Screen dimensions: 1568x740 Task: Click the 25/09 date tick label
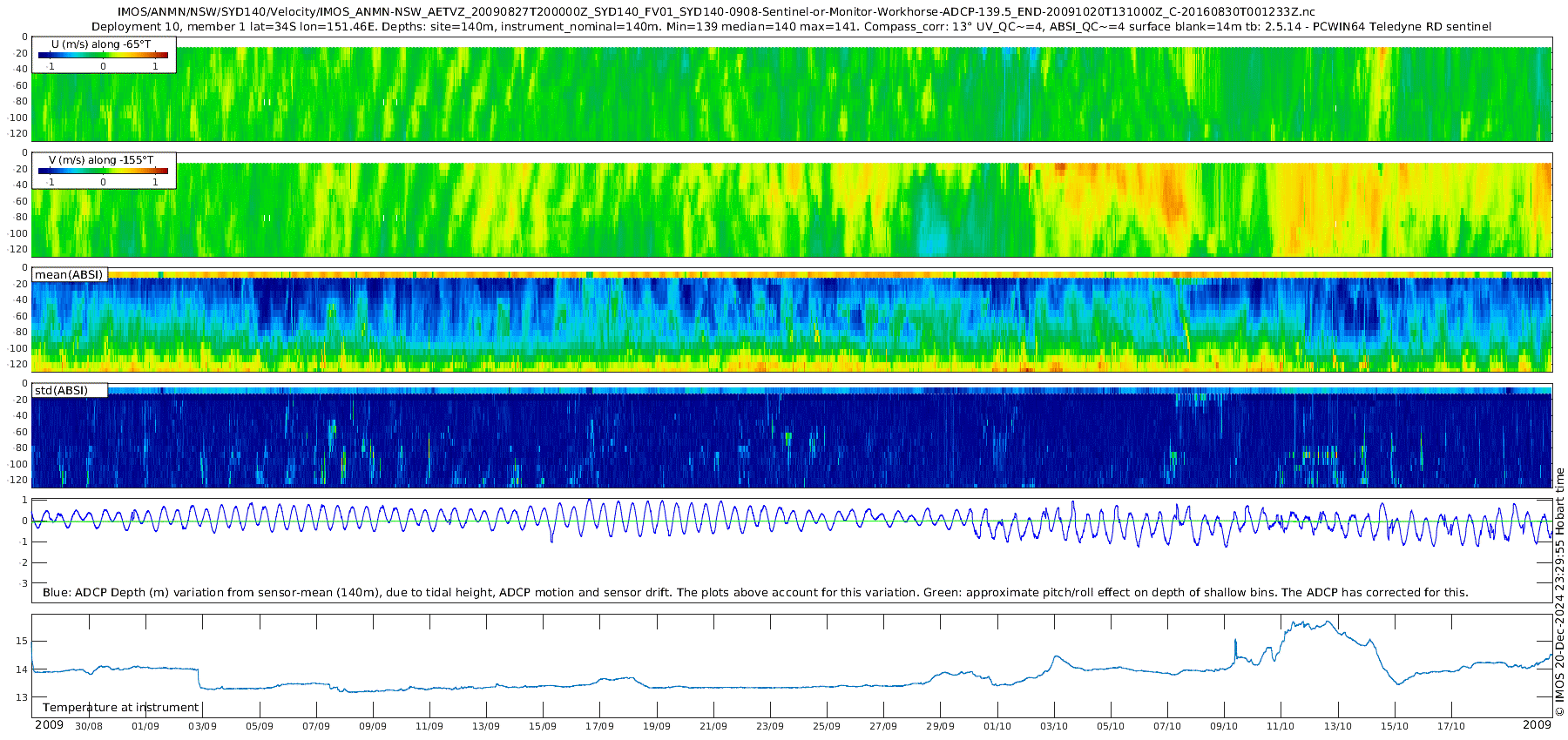(x=827, y=726)
